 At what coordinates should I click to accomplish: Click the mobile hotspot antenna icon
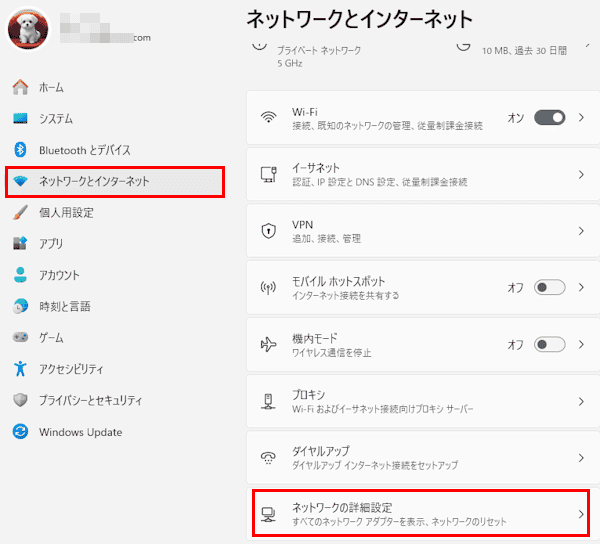pyautogui.click(x=268, y=287)
